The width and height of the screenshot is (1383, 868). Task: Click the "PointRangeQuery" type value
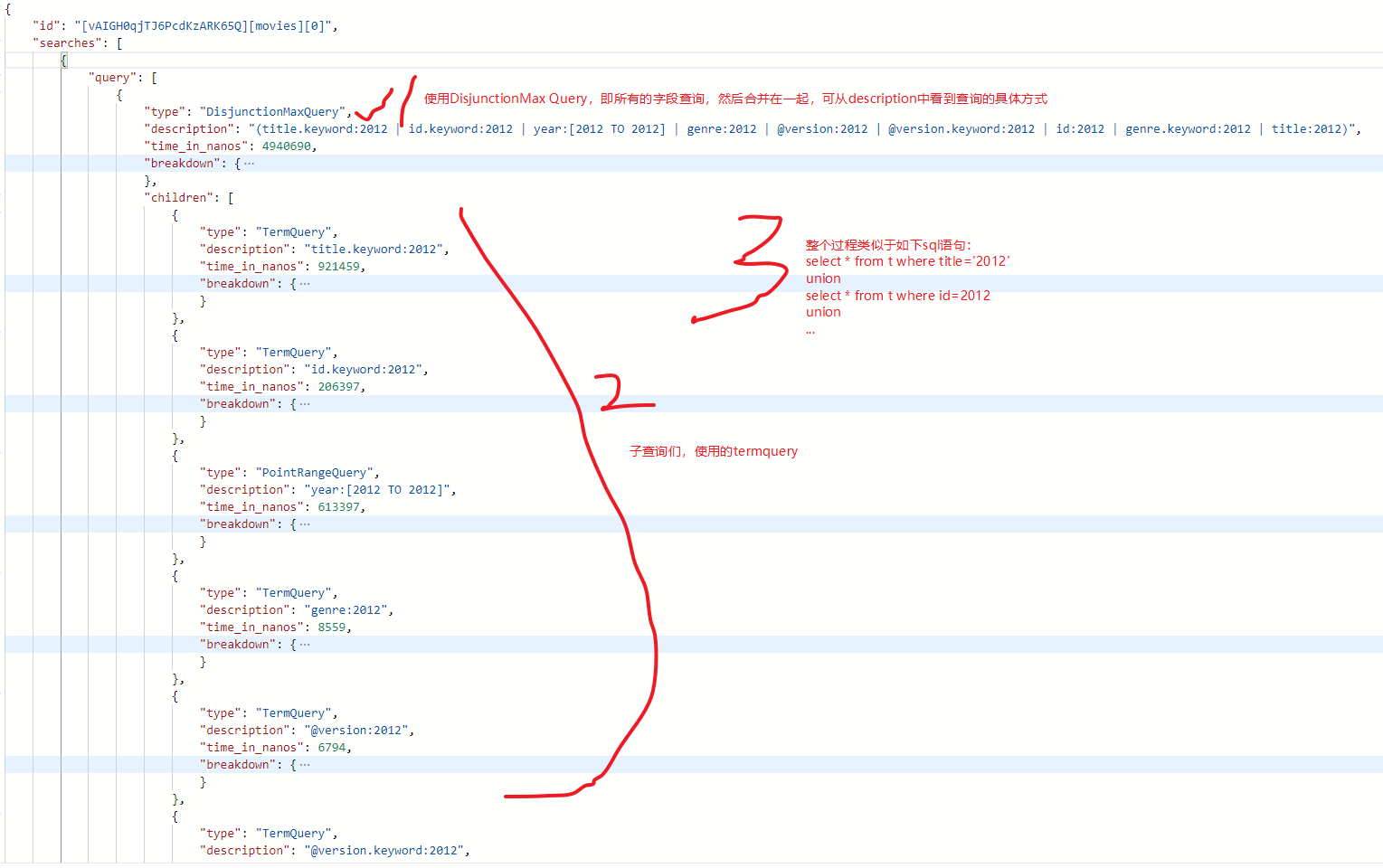pyautogui.click(x=314, y=473)
